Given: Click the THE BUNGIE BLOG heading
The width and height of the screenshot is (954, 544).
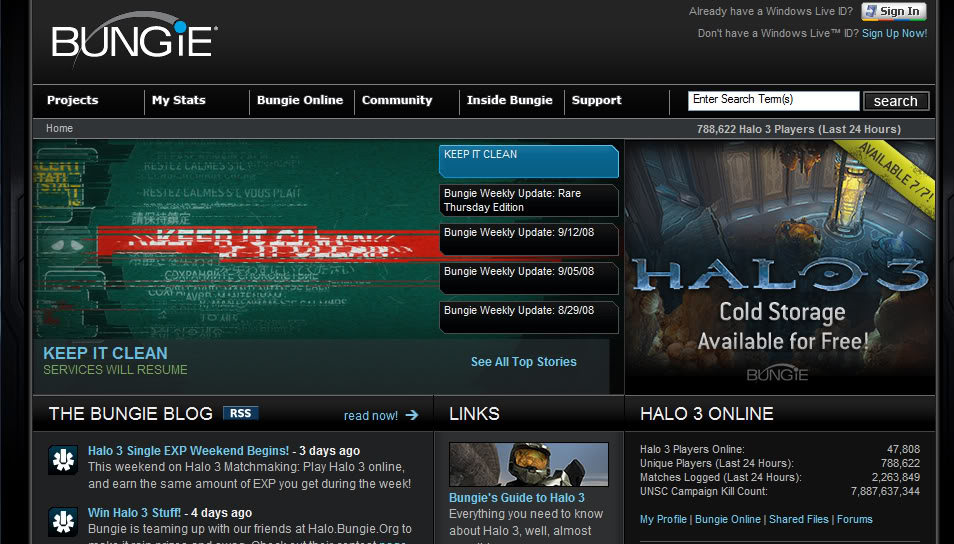Looking at the screenshot, I should click(131, 414).
